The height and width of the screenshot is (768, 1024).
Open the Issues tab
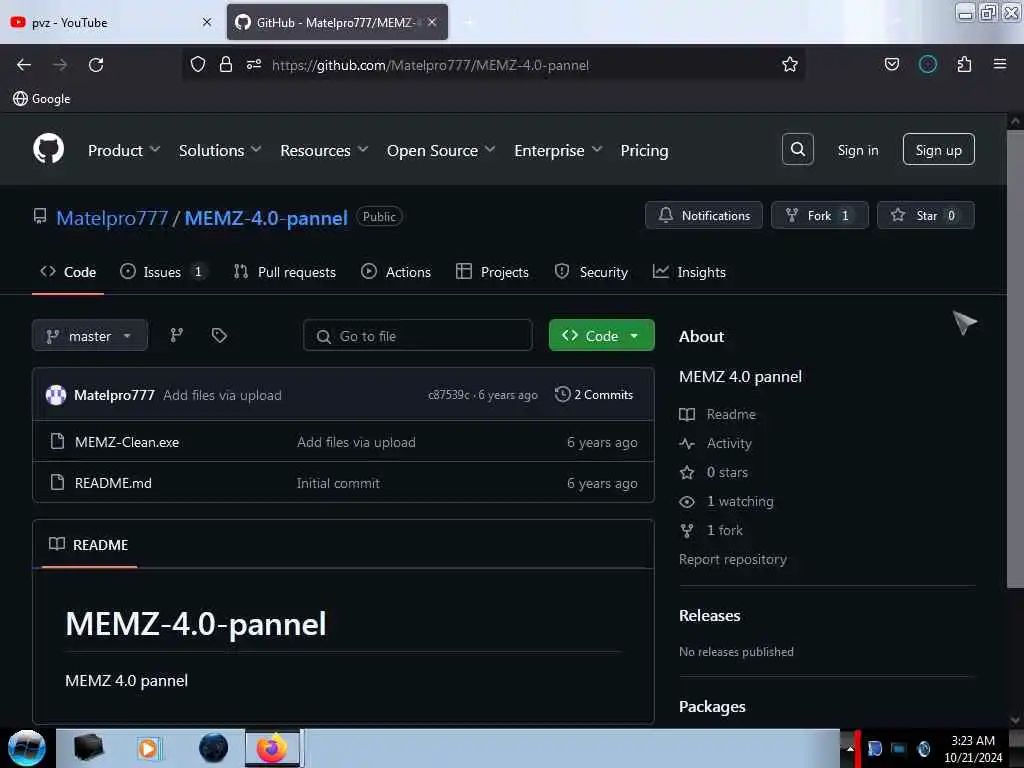tap(163, 272)
